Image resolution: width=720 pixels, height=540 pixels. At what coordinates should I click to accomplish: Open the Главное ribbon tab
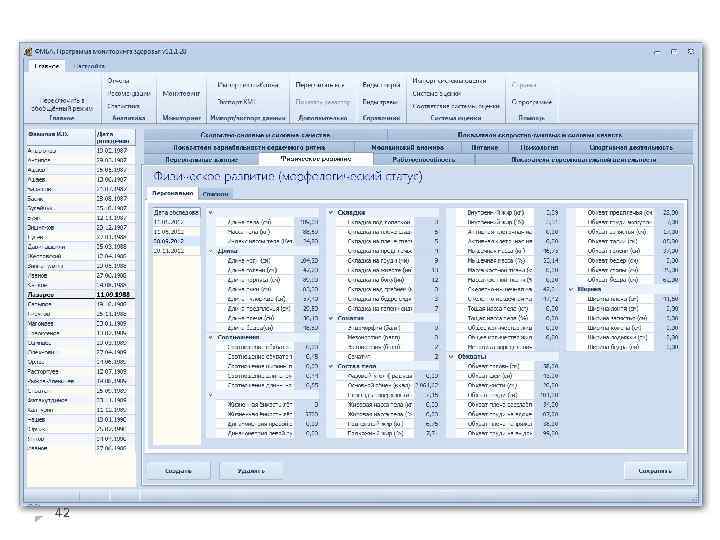47,66
